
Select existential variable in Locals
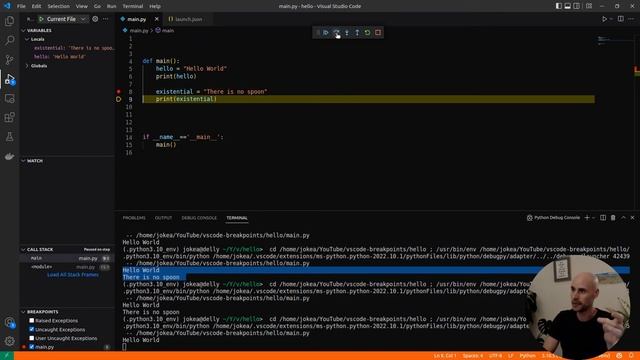[73, 48]
